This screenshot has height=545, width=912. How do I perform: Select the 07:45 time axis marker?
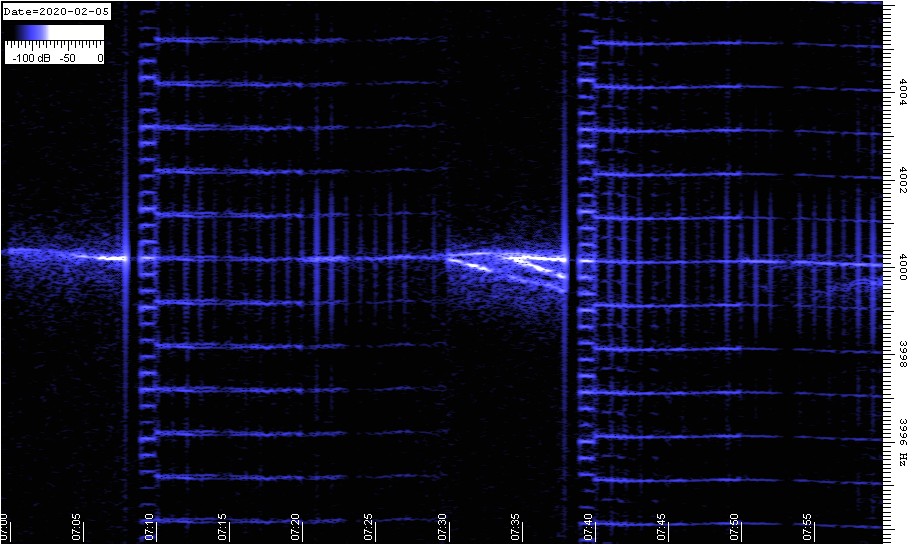pos(662,527)
